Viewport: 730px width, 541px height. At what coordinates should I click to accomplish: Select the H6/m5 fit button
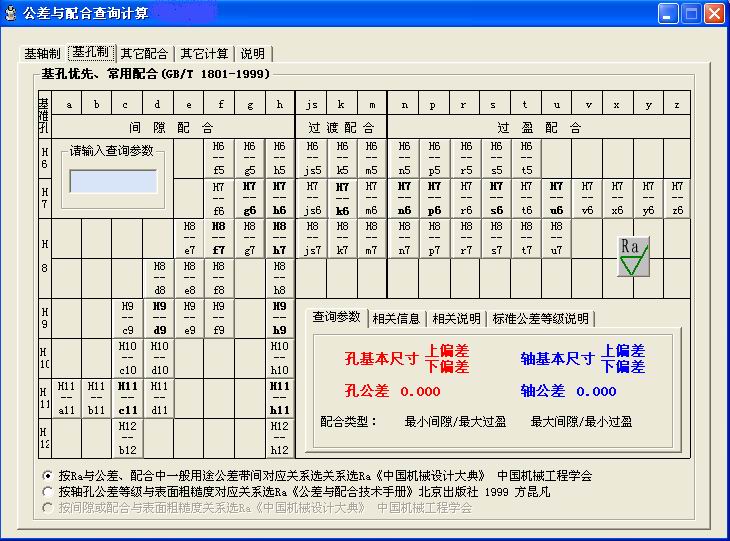pos(372,158)
